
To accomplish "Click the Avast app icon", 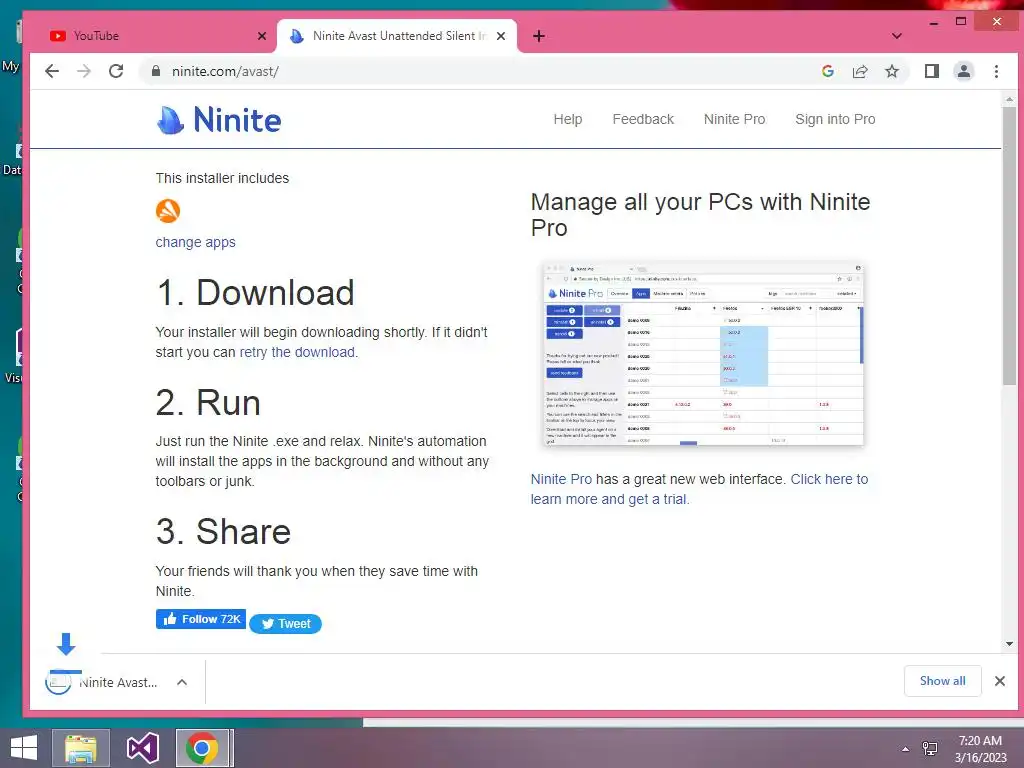I will tap(168, 211).
